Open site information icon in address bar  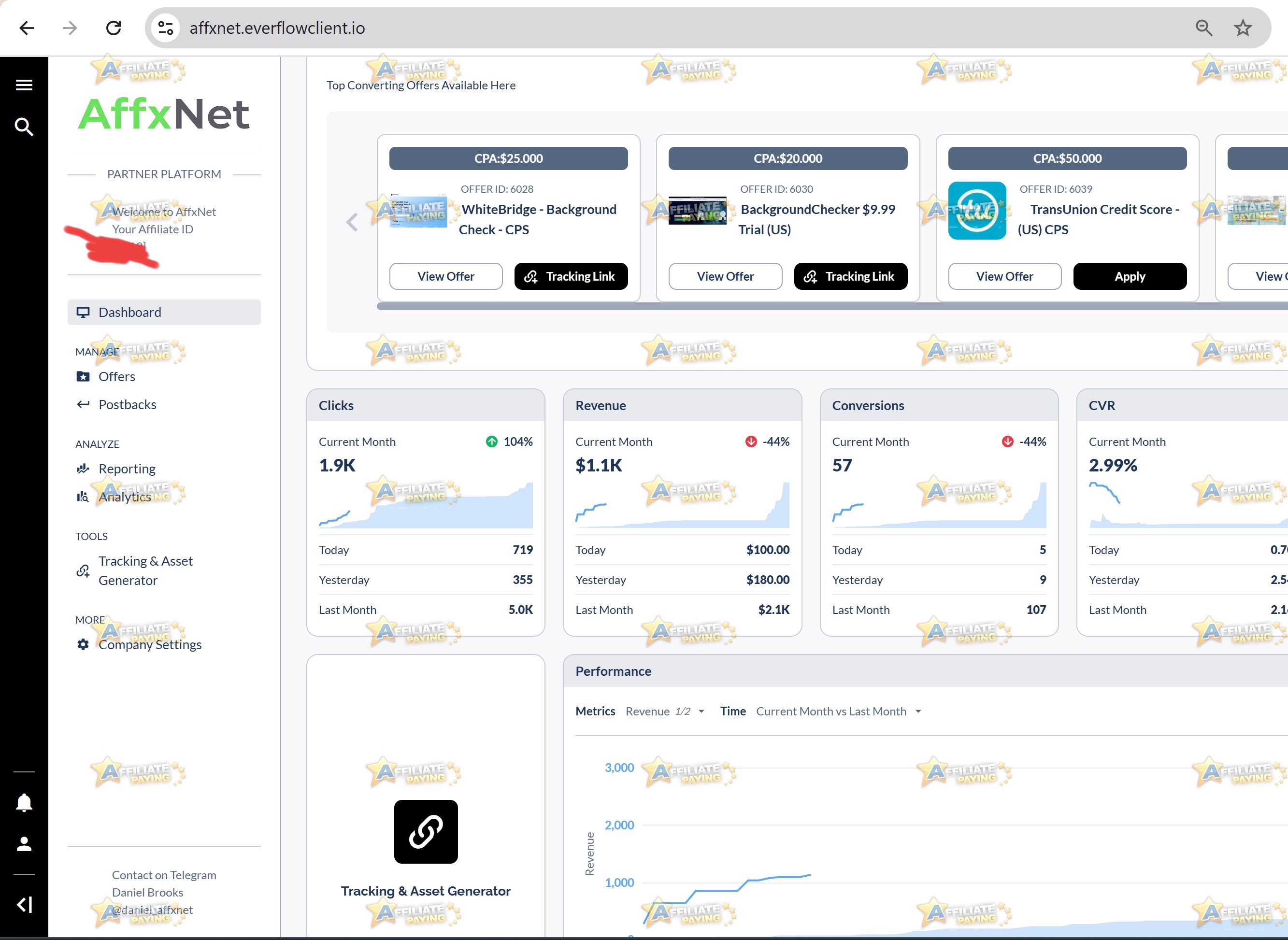(x=166, y=28)
